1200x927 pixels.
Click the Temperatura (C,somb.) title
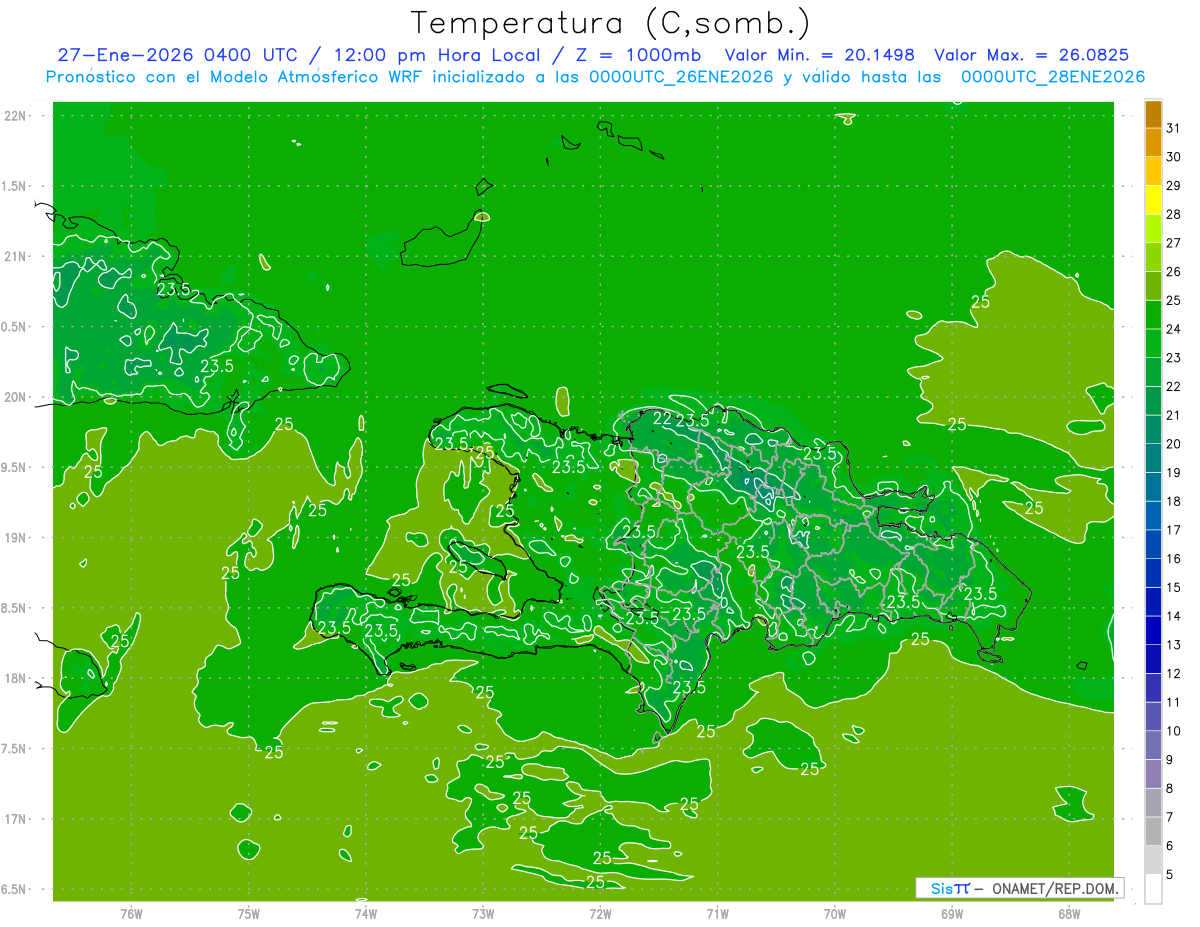[611, 22]
